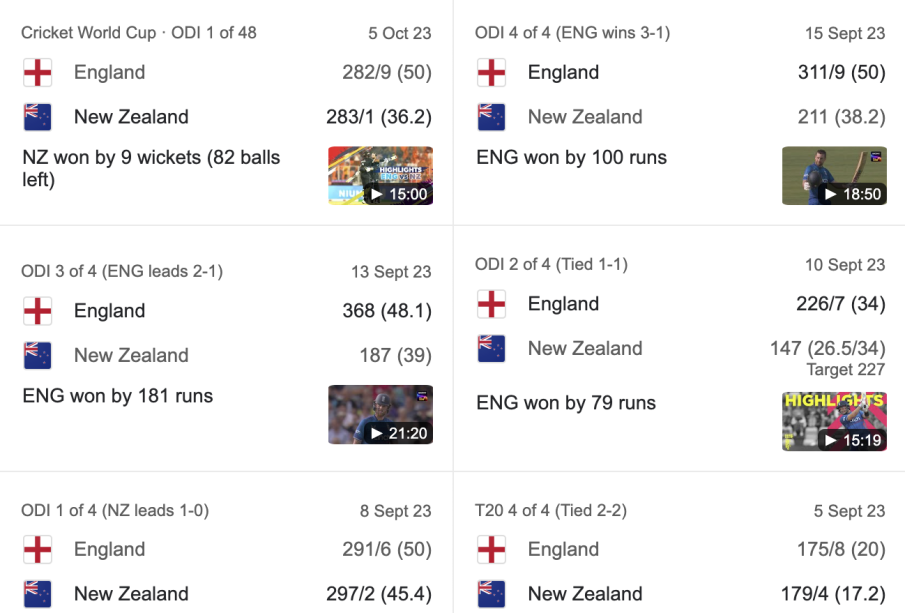
Task: Open ENG won by 100 runs result
Action: click(x=571, y=157)
